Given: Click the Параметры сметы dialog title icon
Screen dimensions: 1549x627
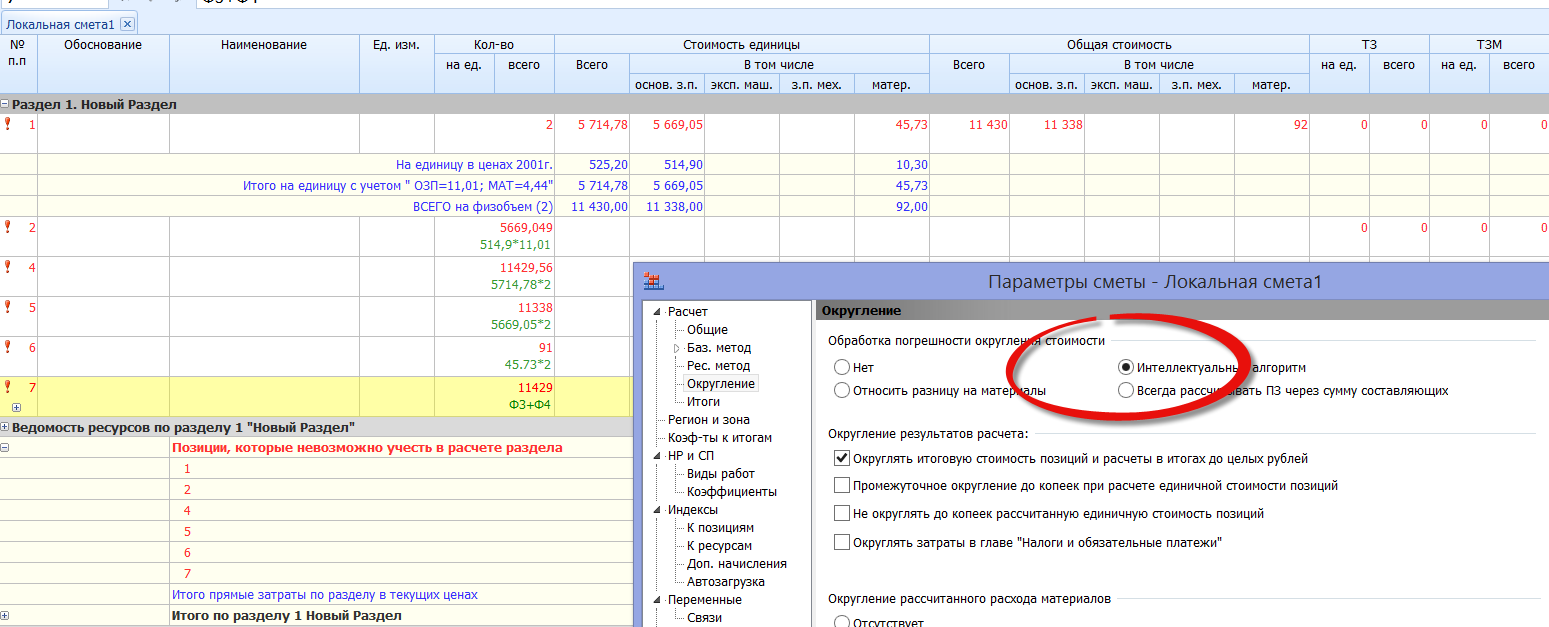Looking at the screenshot, I should click(x=653, y=282).
